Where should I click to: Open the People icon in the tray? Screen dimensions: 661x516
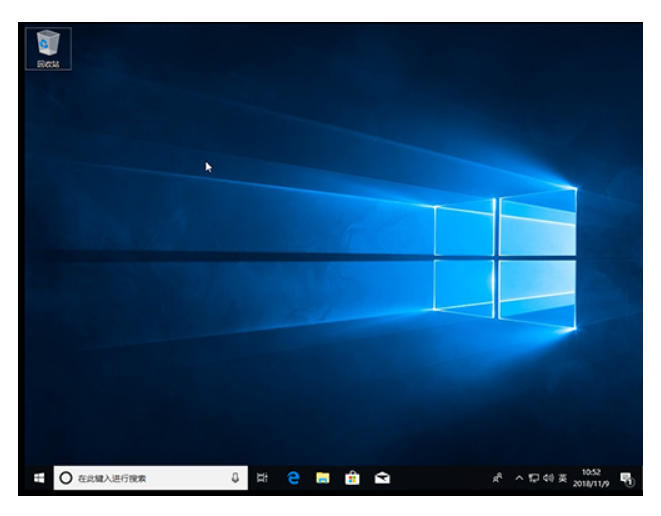click(x=497, y=478)
